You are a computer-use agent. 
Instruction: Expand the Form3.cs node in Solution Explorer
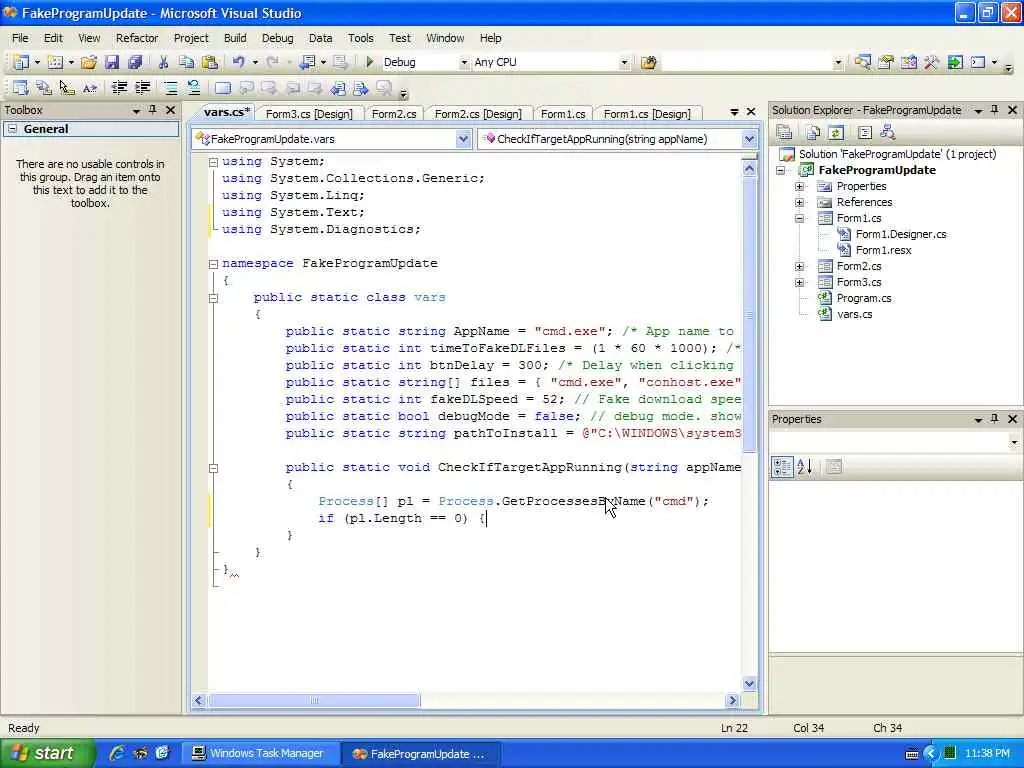(x=799, y=282)
